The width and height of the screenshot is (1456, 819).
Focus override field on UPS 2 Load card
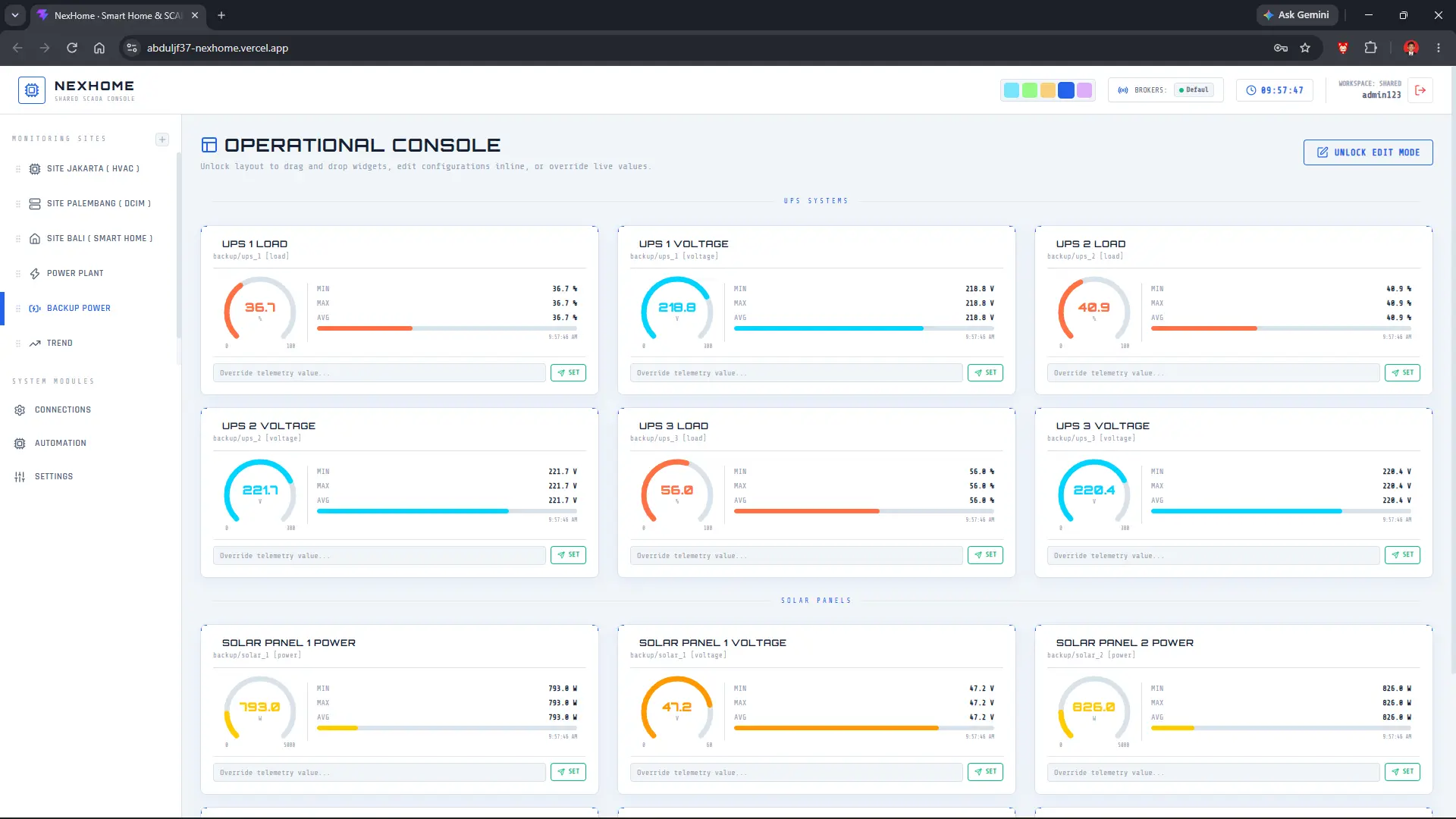[1213, 373]
